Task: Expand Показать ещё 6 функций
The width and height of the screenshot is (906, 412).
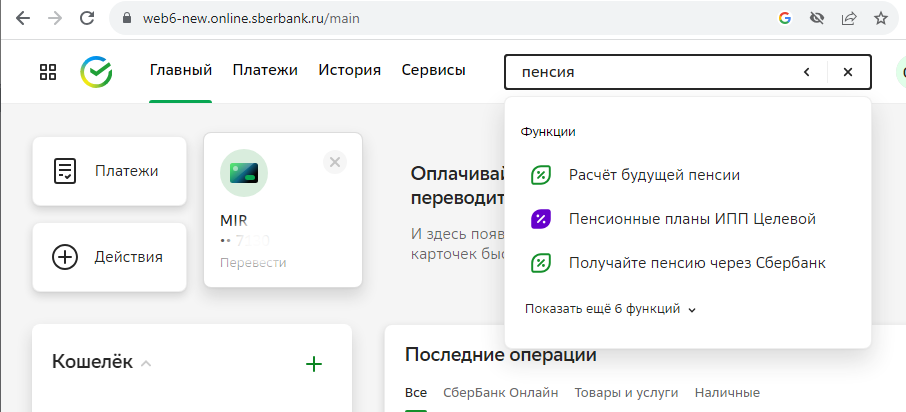Action: tap(610, 309)
